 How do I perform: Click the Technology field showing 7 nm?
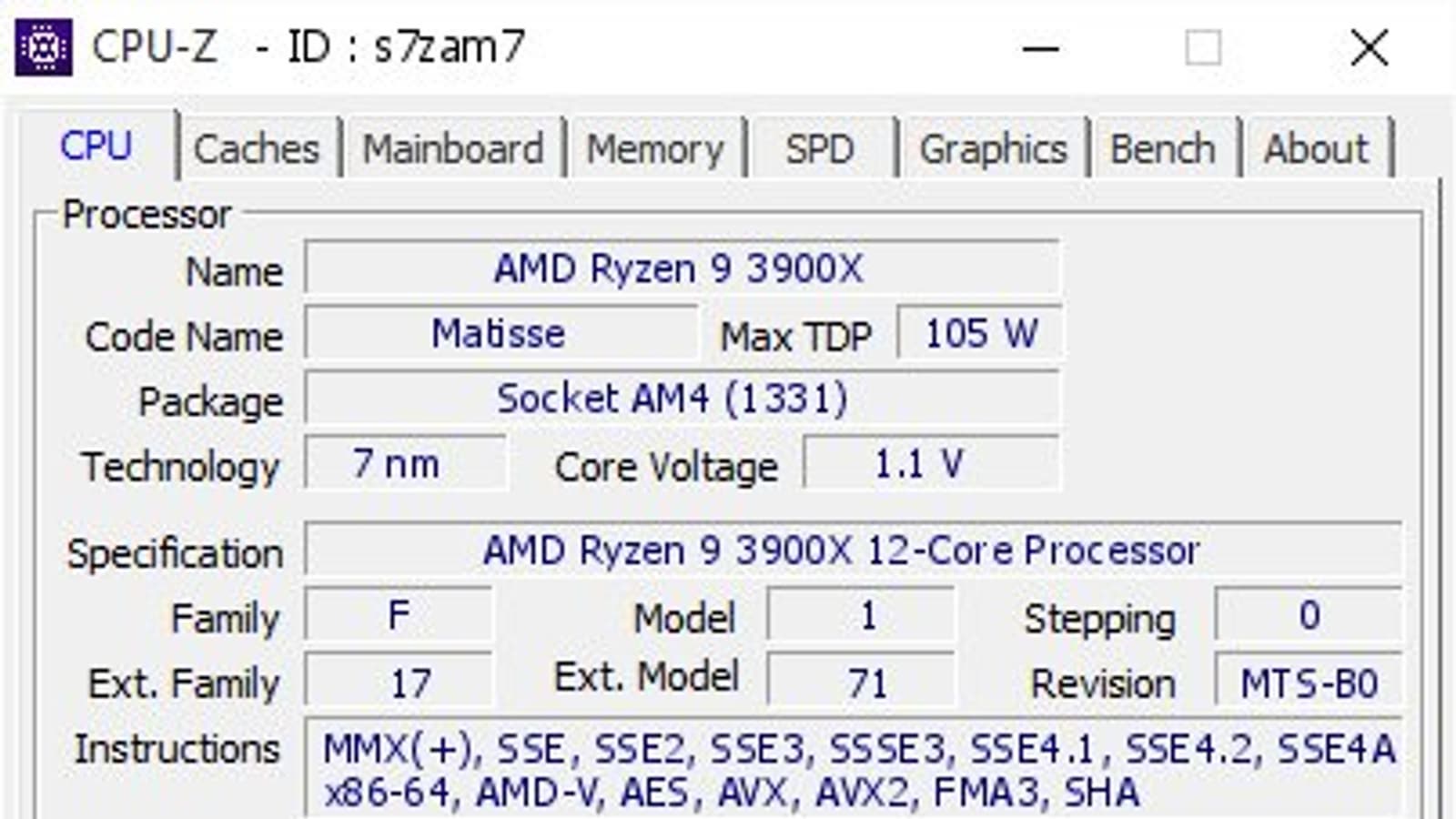pos(405,464)
